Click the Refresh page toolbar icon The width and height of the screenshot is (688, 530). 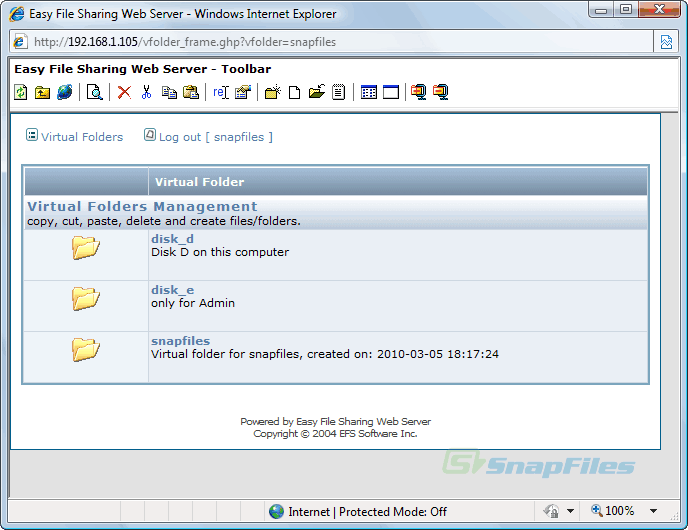point(21,92)
